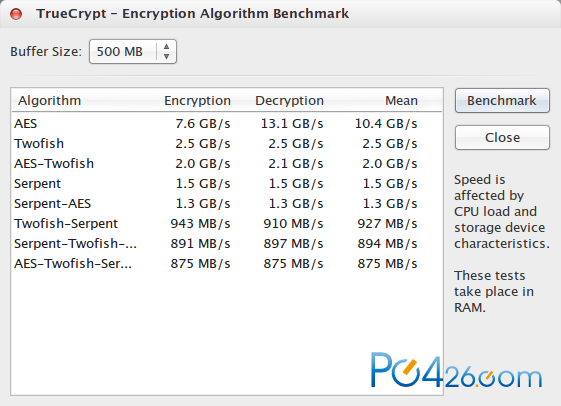Select the Serpent-Twofish-... row
The height and width of the screenshot is (406, 561).
[227, 244]
